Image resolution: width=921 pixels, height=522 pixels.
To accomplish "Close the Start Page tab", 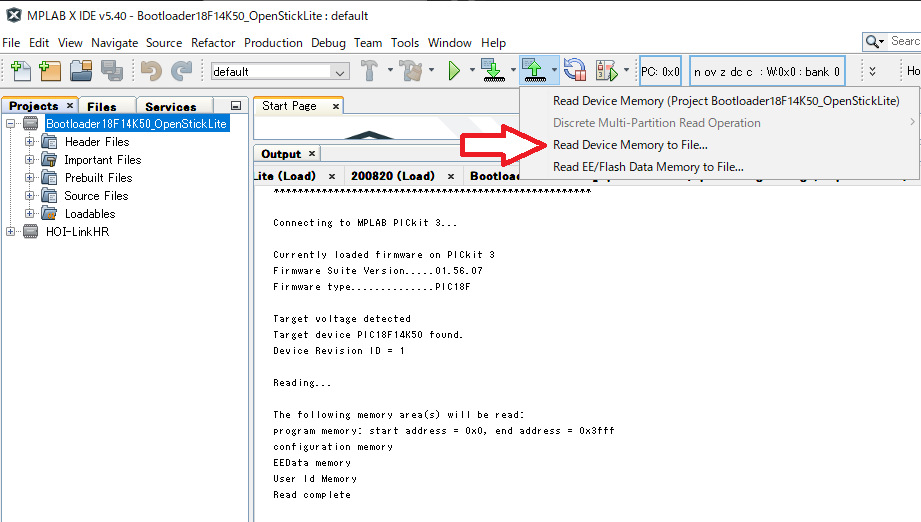I will 335,106.
